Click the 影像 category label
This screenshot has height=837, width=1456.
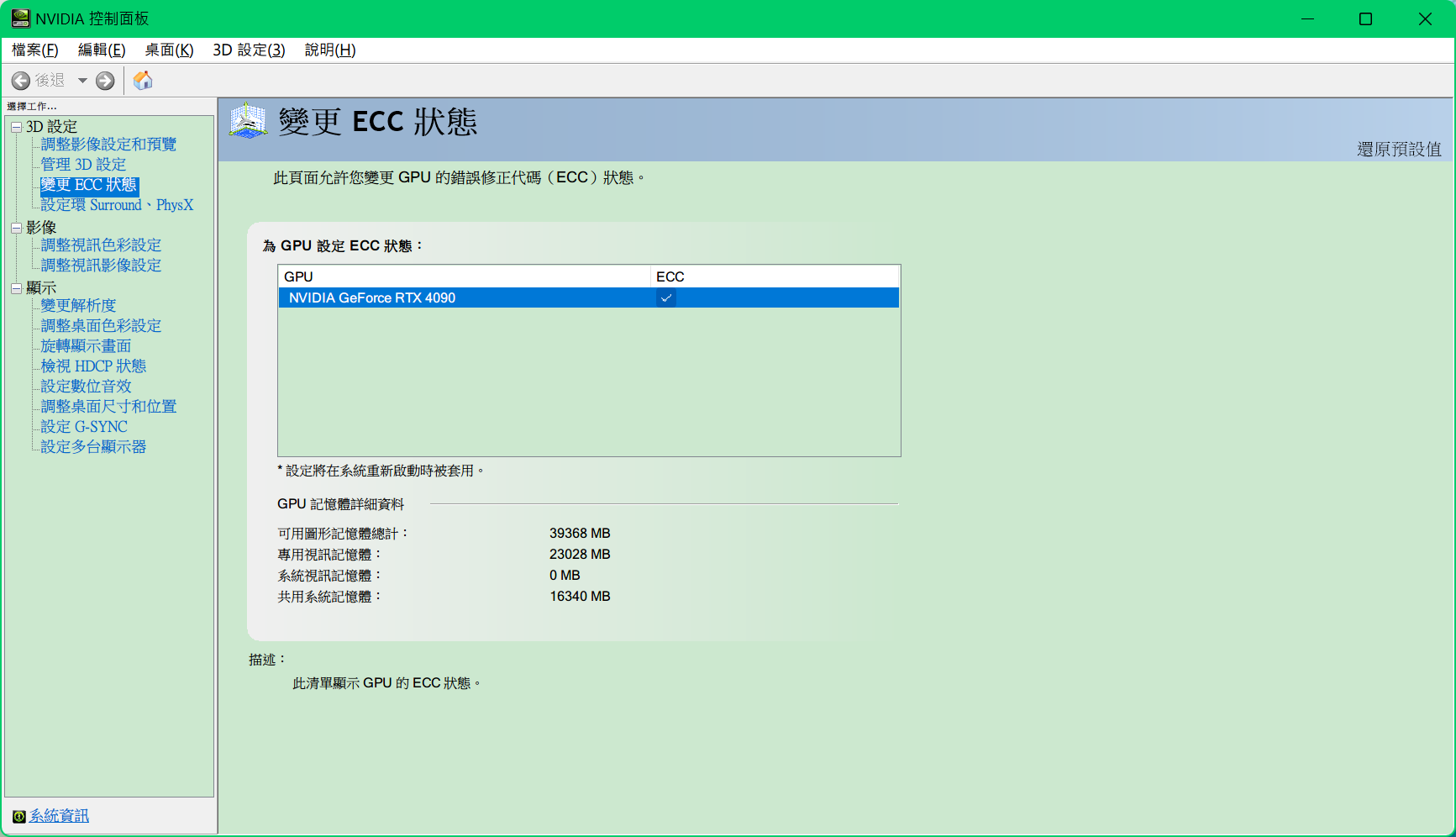41,228
